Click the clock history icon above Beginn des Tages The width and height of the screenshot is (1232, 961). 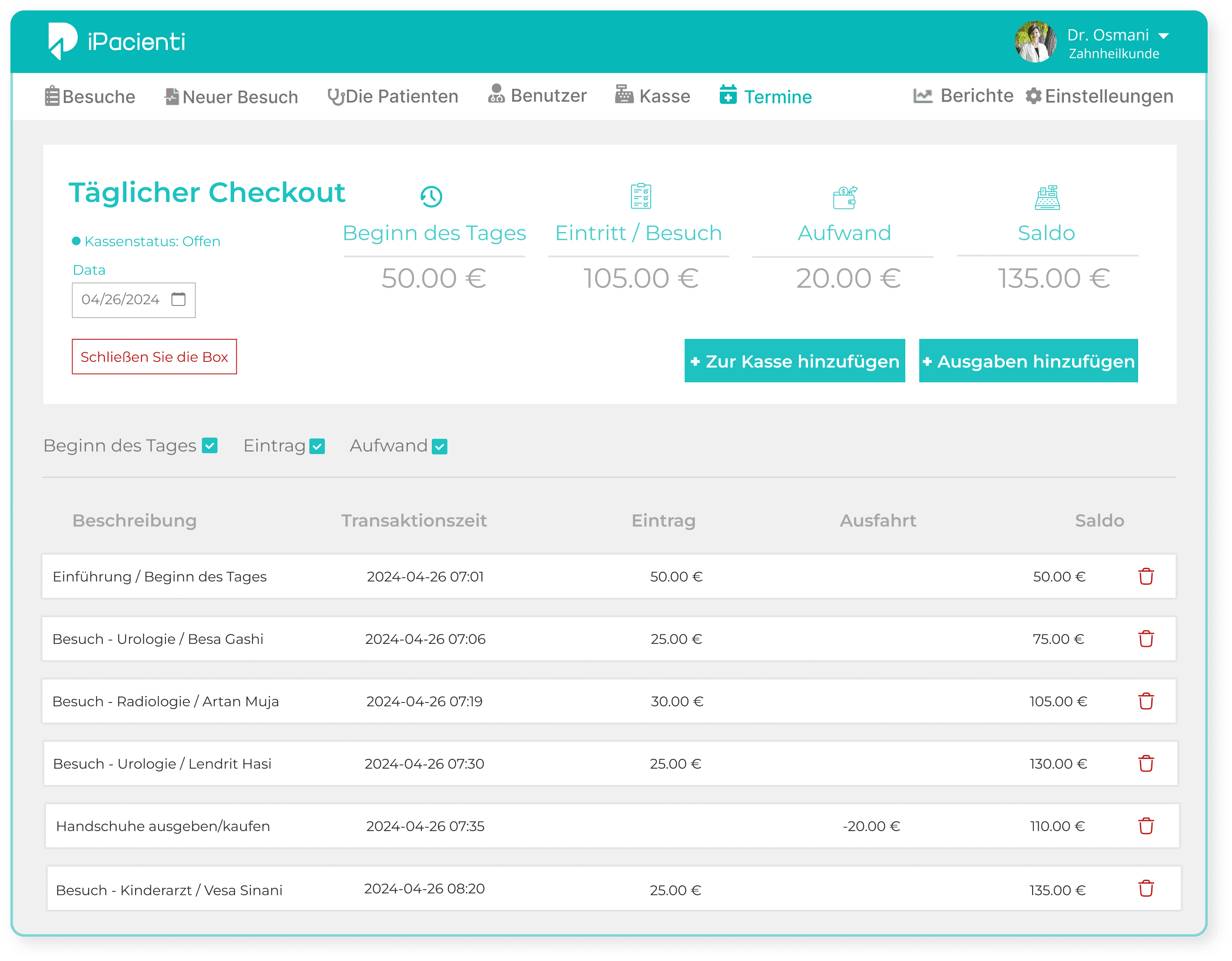point(431,196)
